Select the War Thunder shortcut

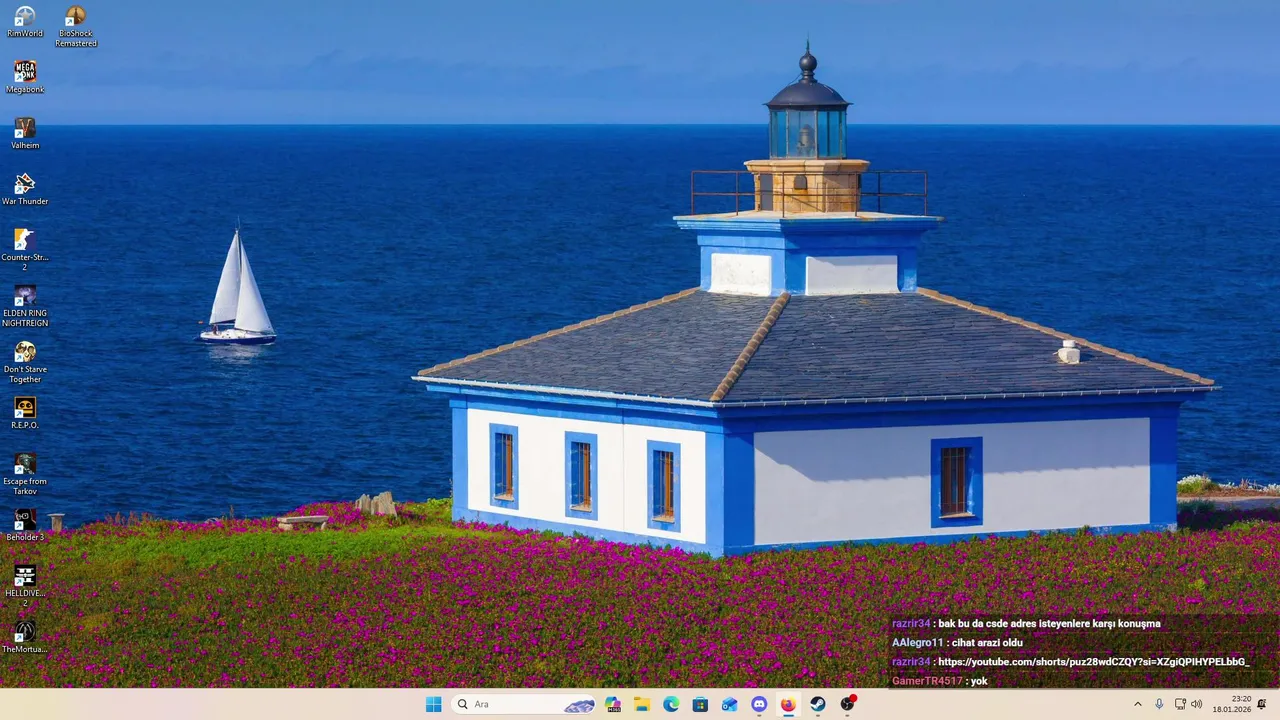click(x=25, y=190)
